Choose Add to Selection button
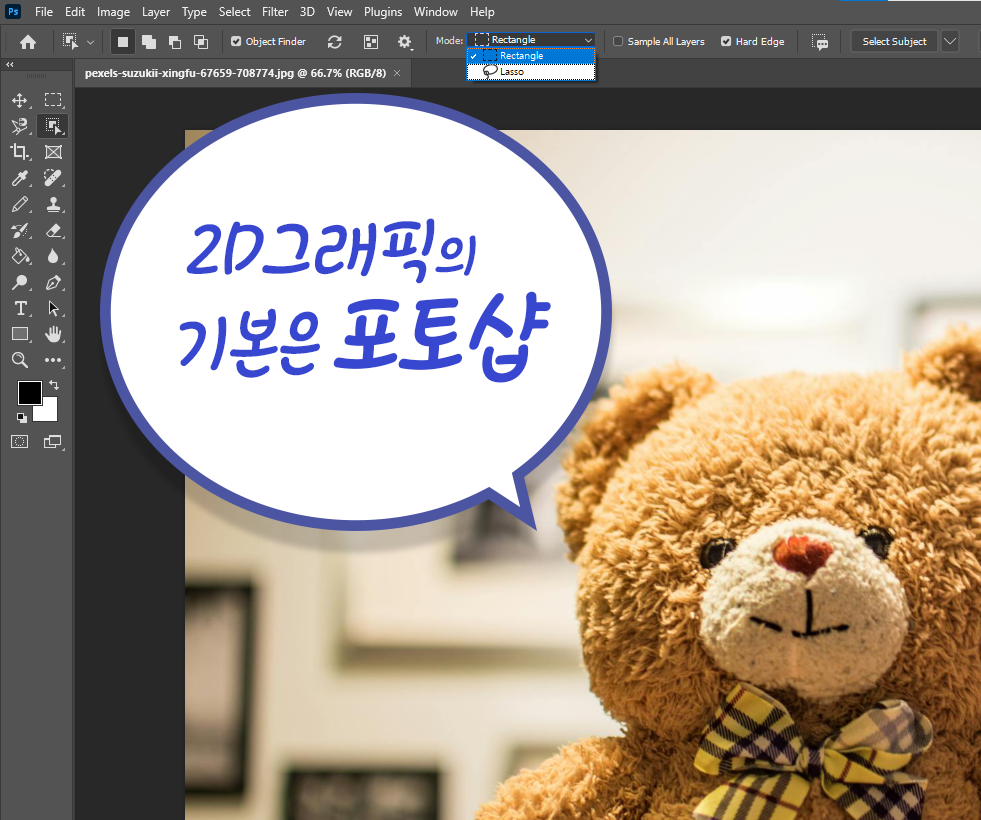Screen dimensions: 981x820 149,42
